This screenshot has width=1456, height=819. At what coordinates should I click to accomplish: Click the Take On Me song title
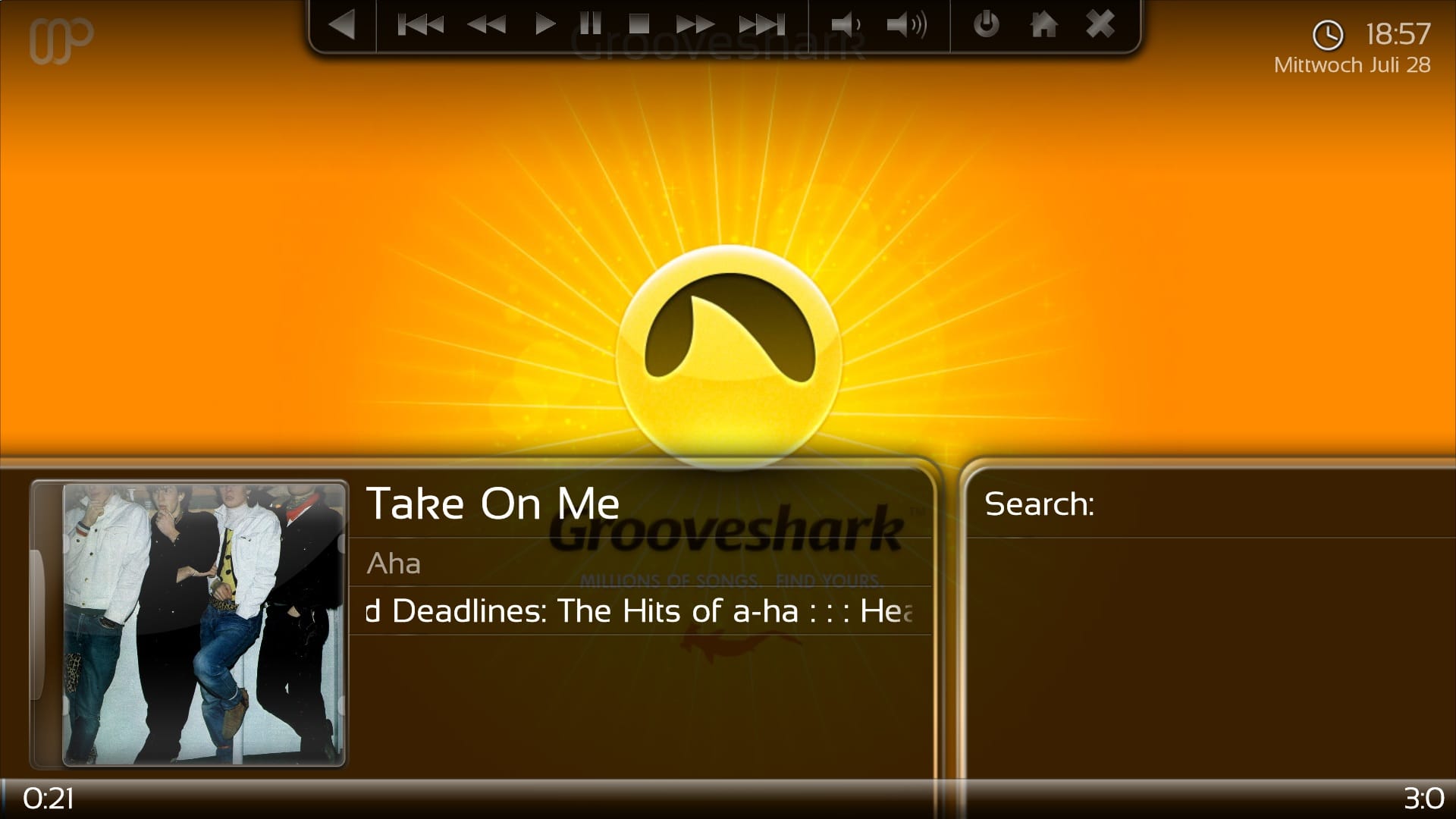(493, 504)
